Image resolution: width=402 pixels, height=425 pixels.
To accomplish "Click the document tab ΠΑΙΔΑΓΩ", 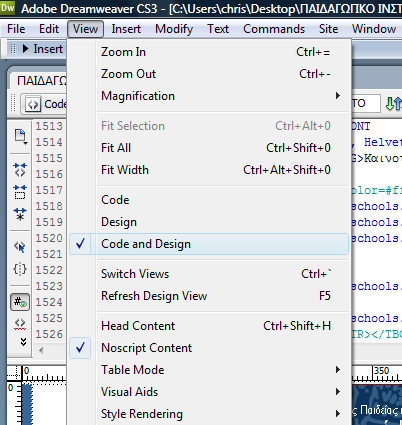I will point(42,81).
